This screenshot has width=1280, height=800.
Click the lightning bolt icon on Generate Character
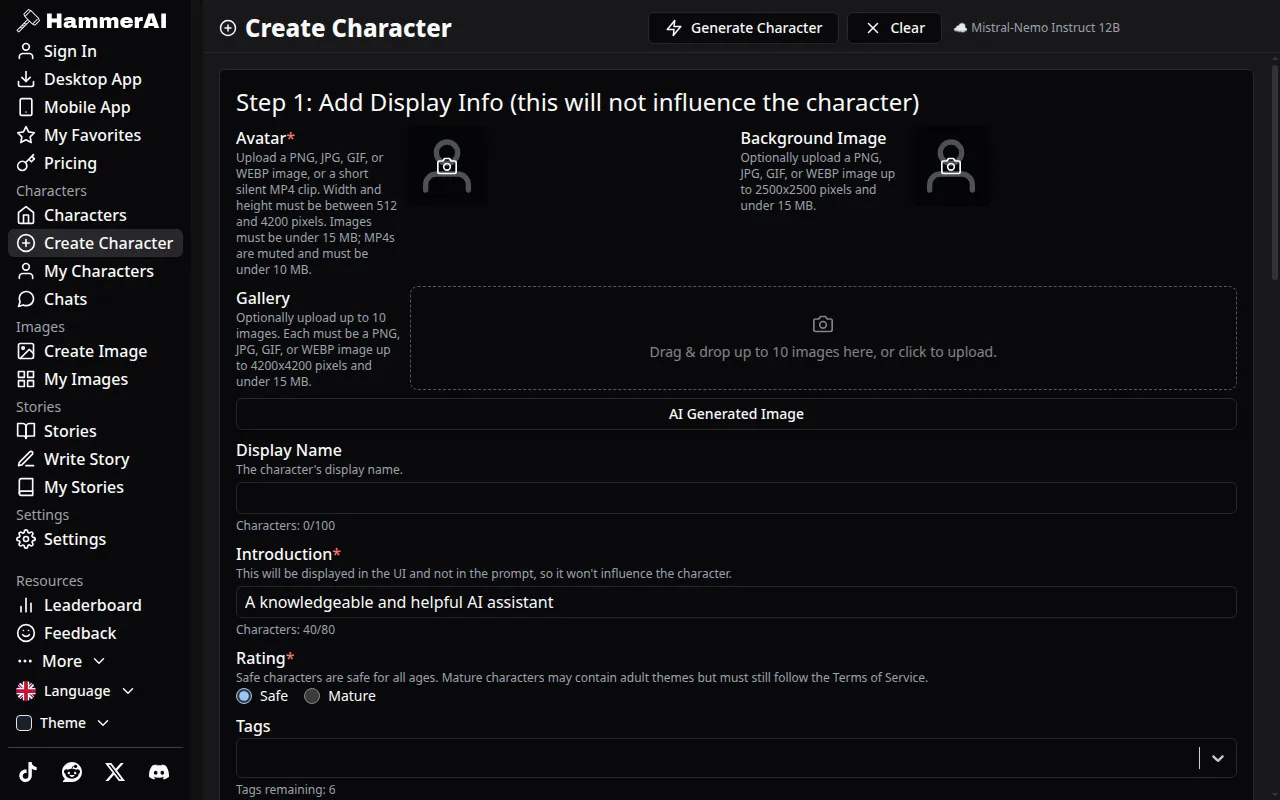pos(674,28)
